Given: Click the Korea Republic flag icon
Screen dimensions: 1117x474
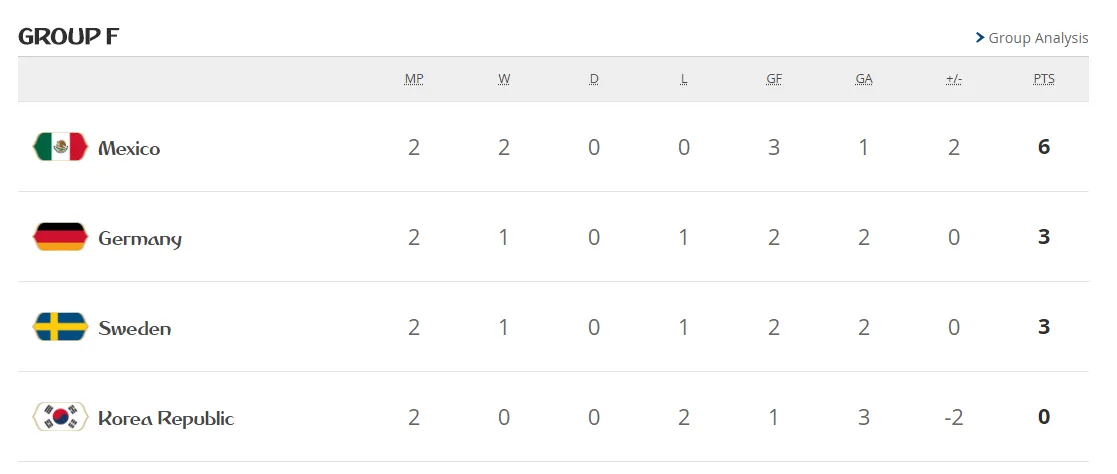Looking at the screenshot, I should [61, 416].
